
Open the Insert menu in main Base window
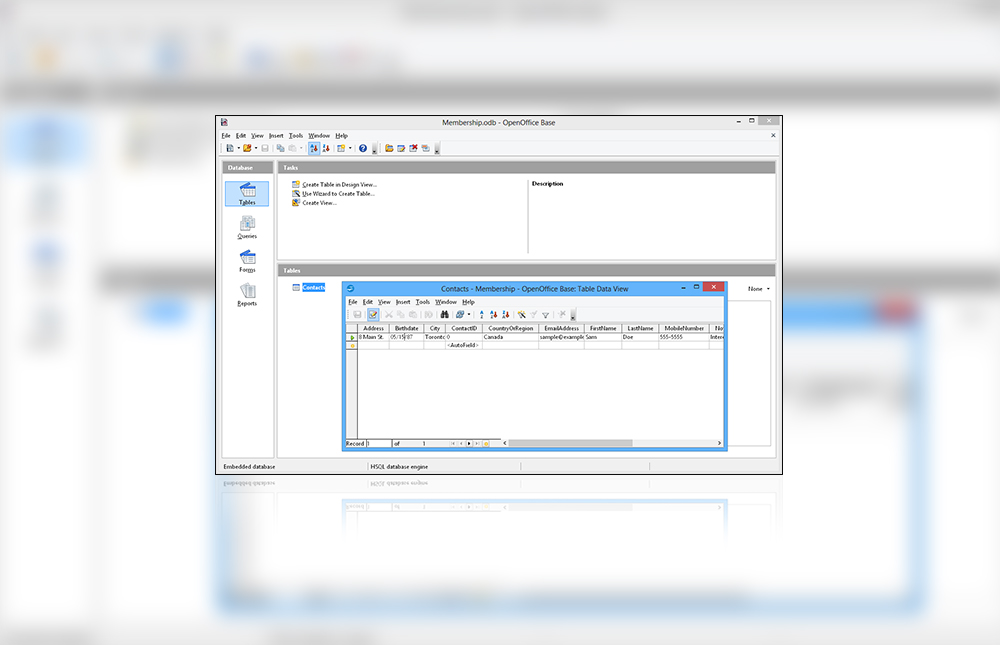pos(276,135)
